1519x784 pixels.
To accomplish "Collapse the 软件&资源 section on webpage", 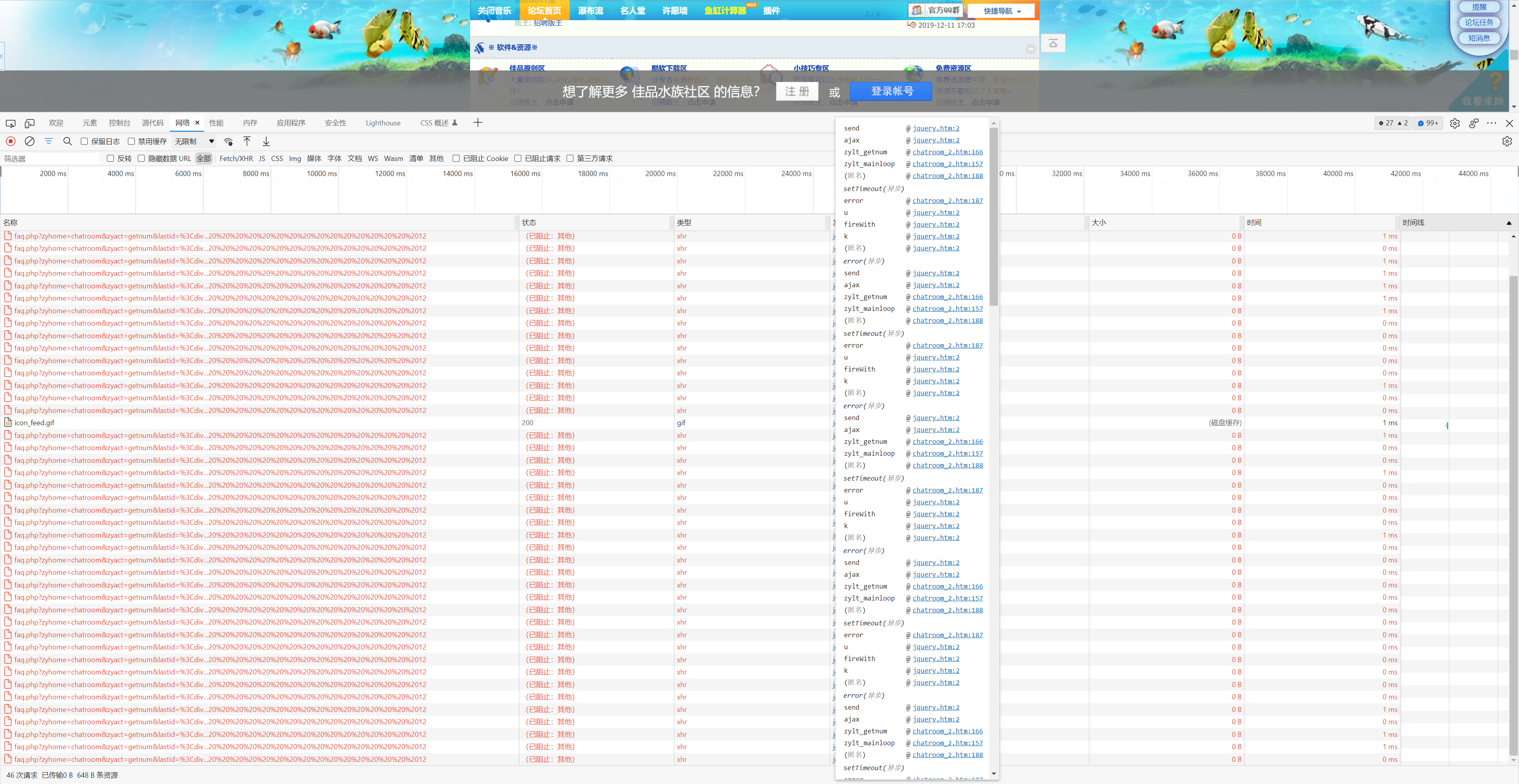I will tap(1030, 49).
